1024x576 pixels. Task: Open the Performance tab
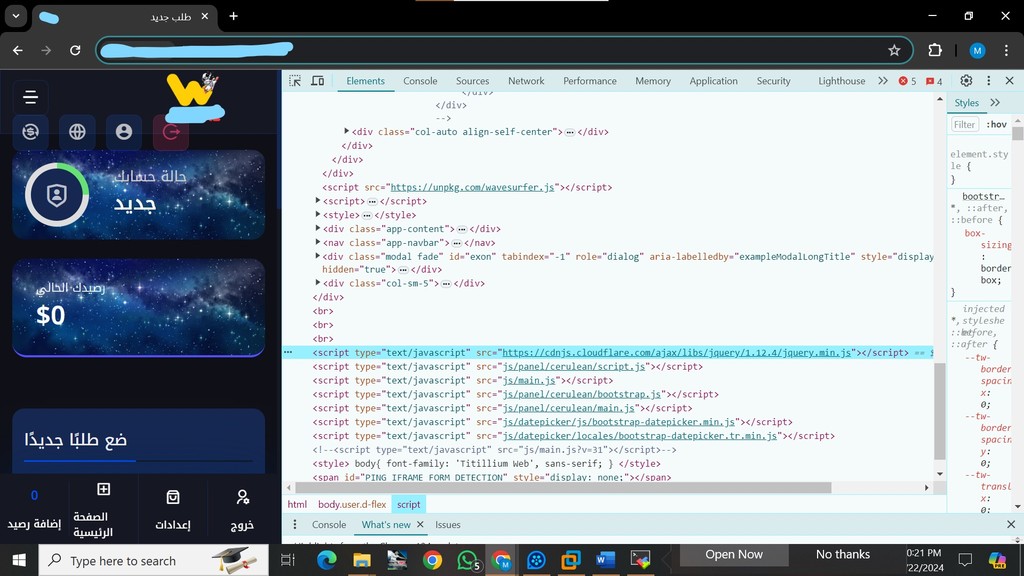pos(590,81)
